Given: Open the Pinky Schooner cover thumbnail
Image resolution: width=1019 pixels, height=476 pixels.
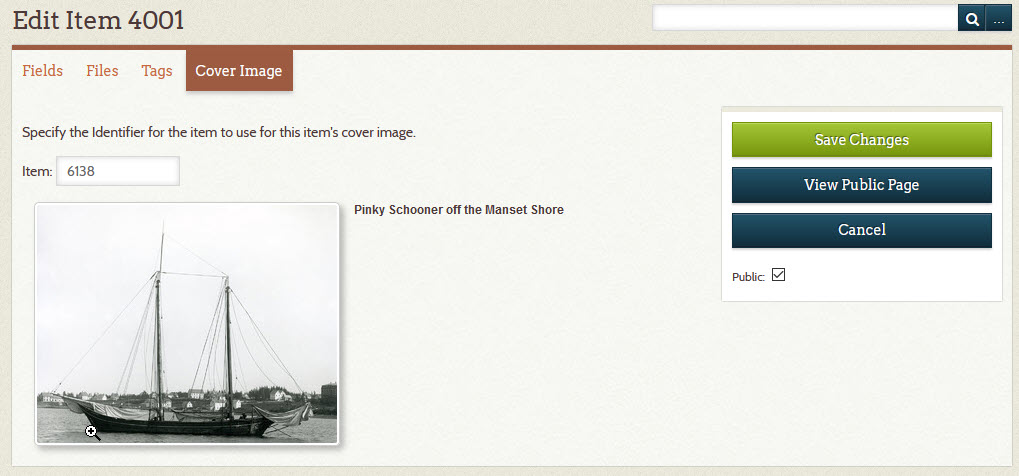Looking at the screenshot, I should (x=187, y=324).
